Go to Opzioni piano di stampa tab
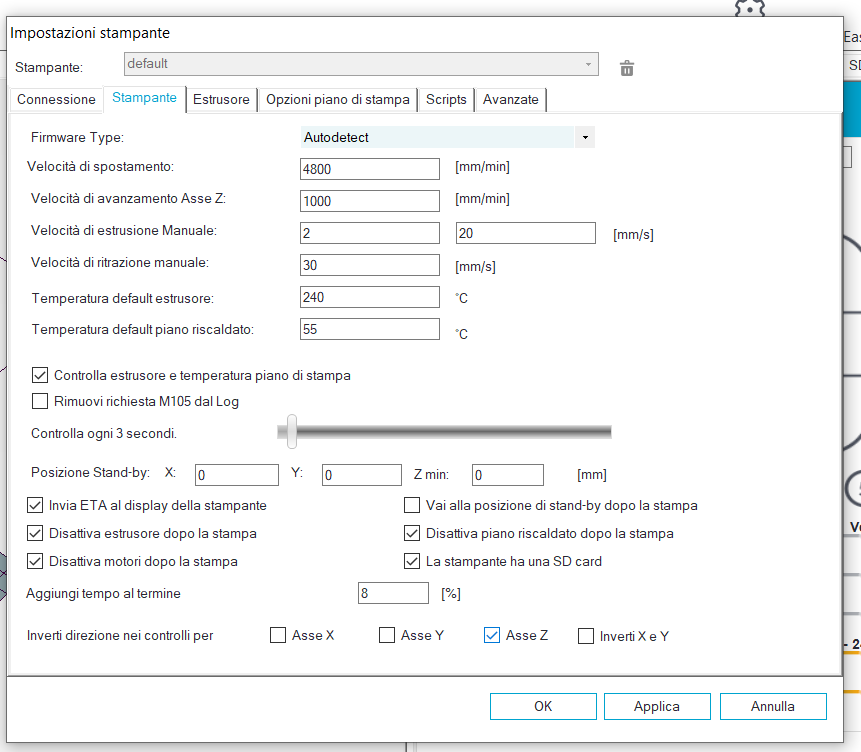Screen dimensions: 861x752 (337, 100)
